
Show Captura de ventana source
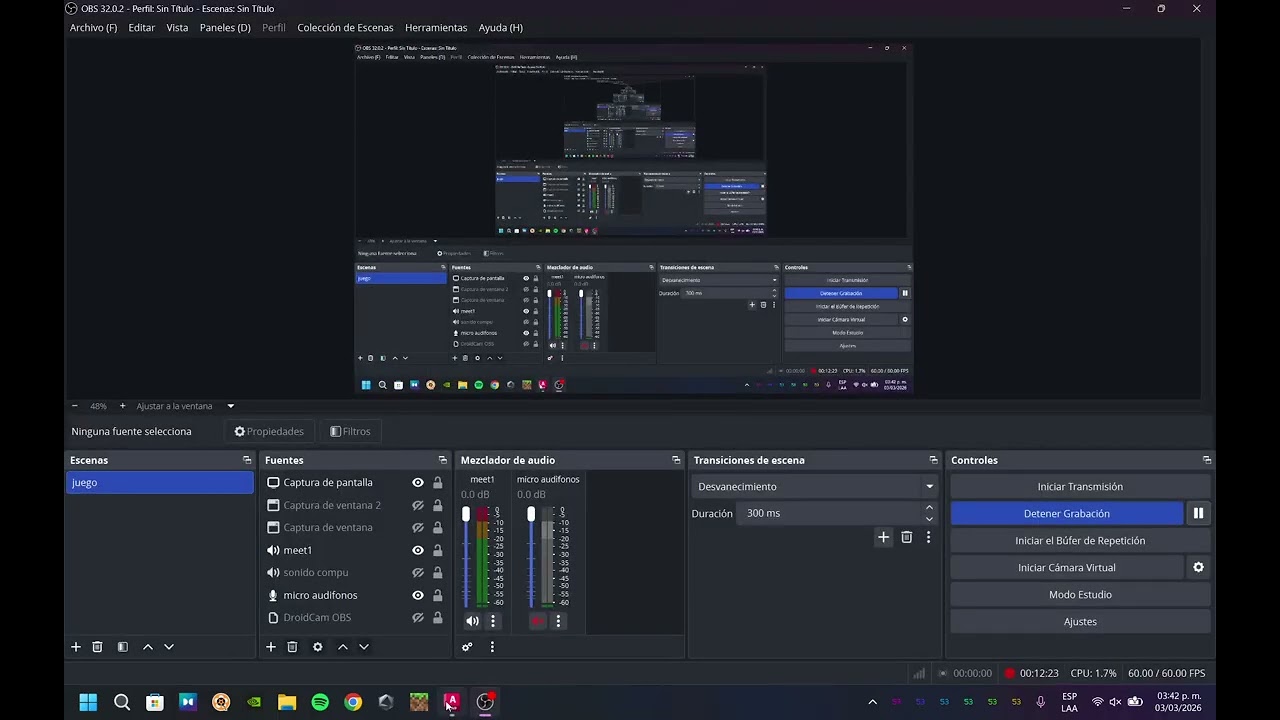click(418, 528)
